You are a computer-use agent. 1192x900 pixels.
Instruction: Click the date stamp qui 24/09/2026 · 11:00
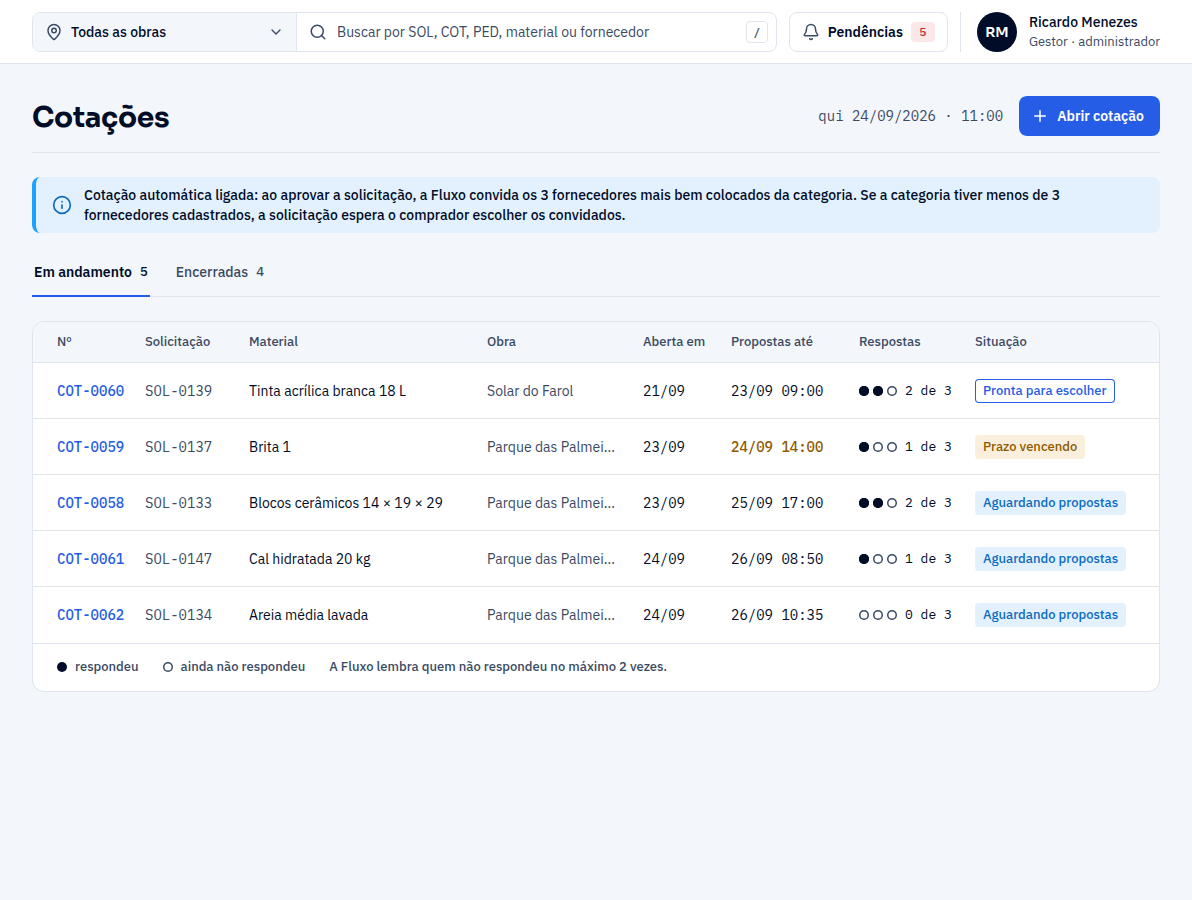point(910,116)
